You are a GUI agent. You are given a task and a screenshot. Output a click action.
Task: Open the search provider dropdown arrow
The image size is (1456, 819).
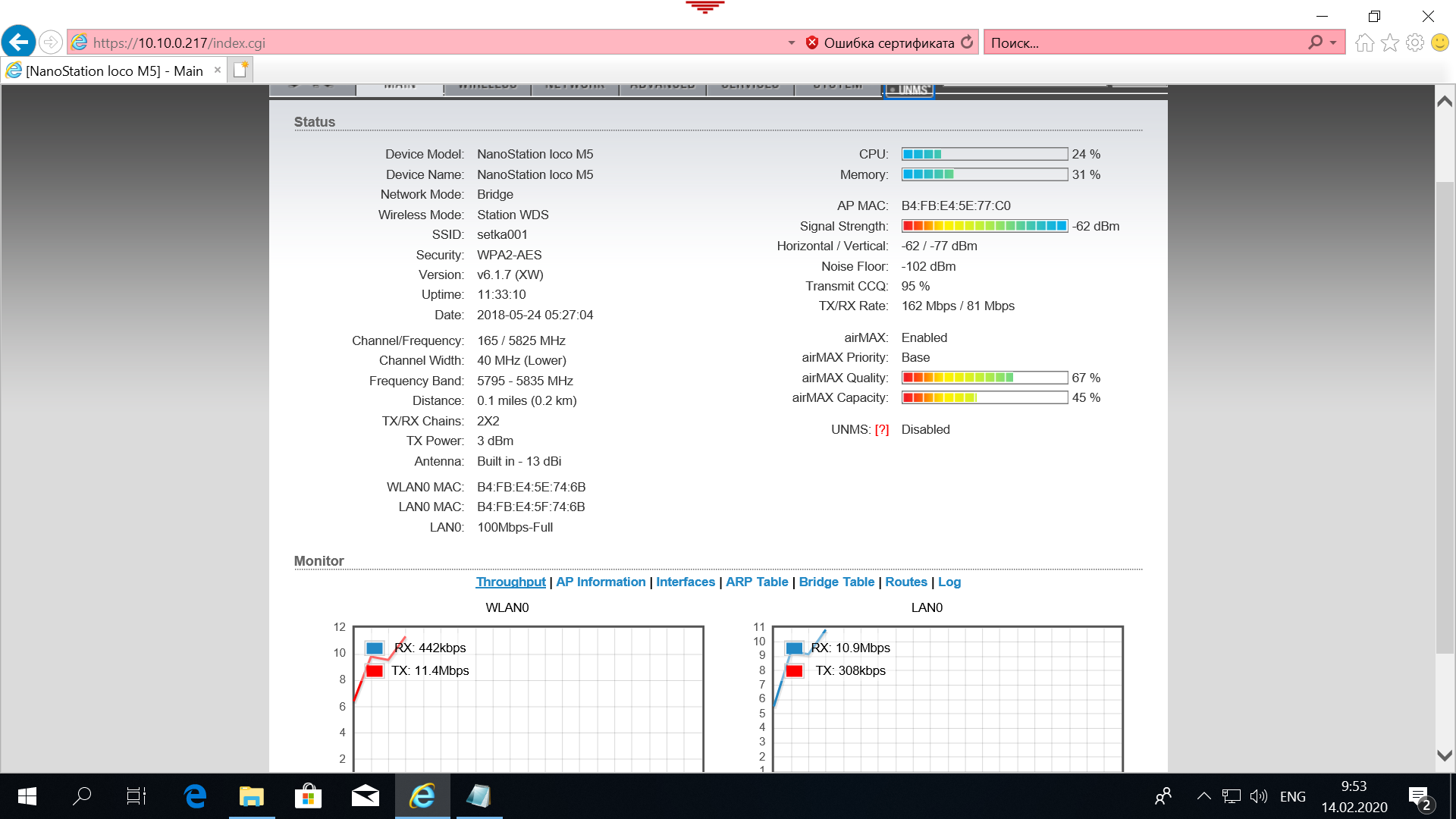(1333, 42)
